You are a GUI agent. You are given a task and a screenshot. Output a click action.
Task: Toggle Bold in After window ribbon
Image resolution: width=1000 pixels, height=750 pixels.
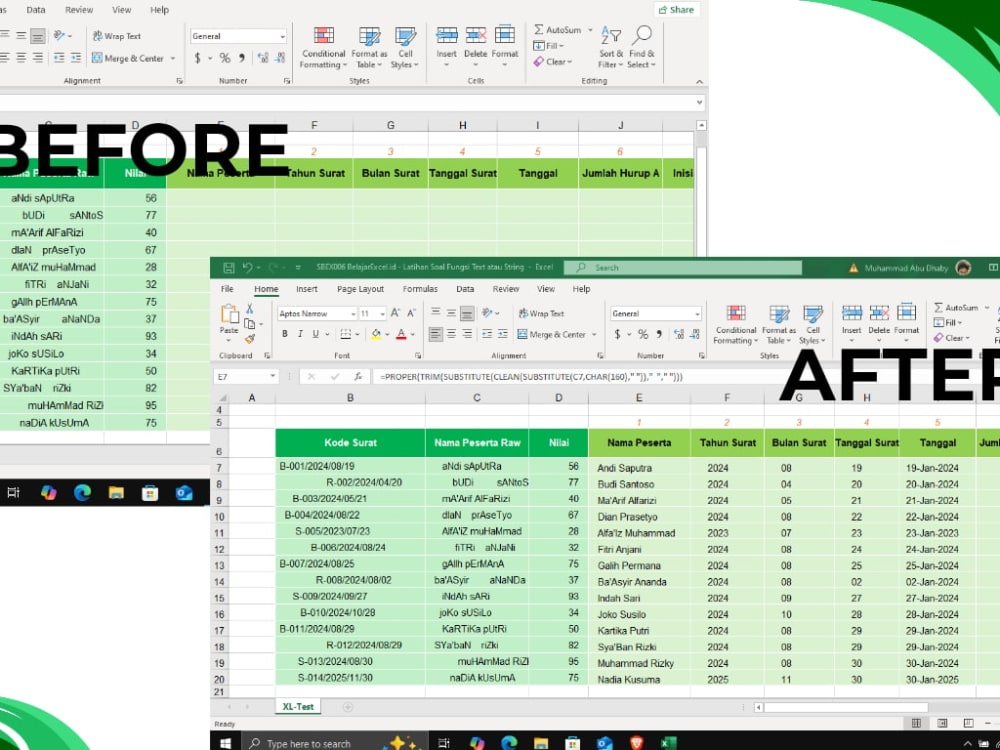[284, 334]
